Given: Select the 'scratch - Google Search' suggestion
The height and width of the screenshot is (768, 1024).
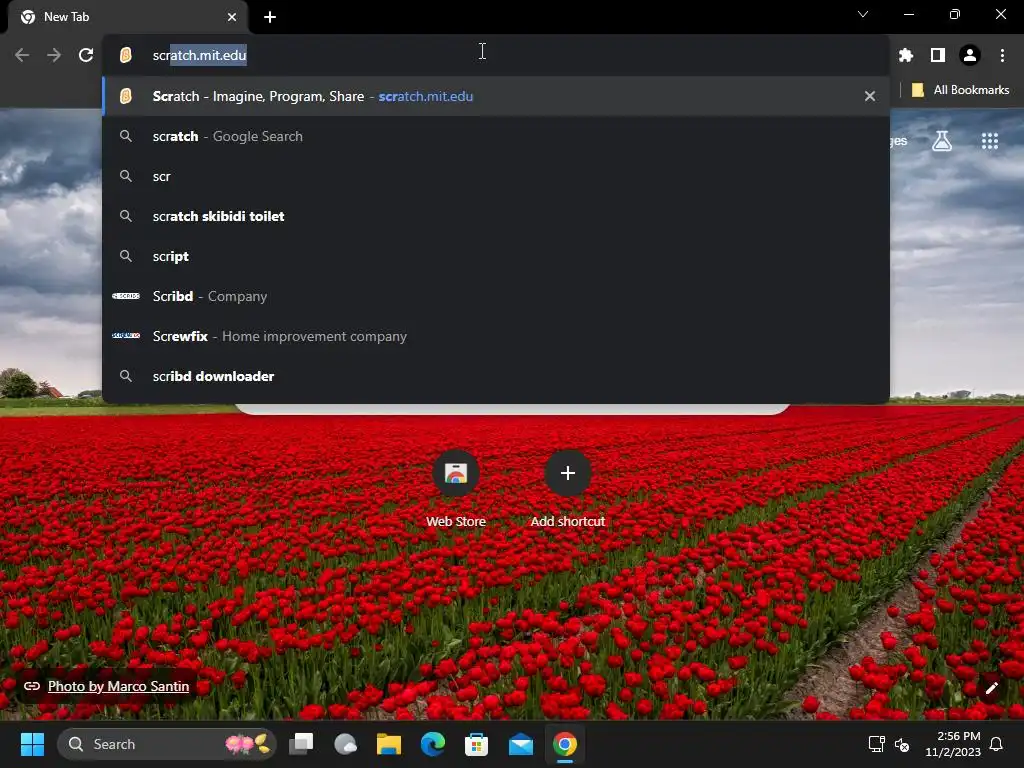Looking at the screenshot, I should 496,136.
